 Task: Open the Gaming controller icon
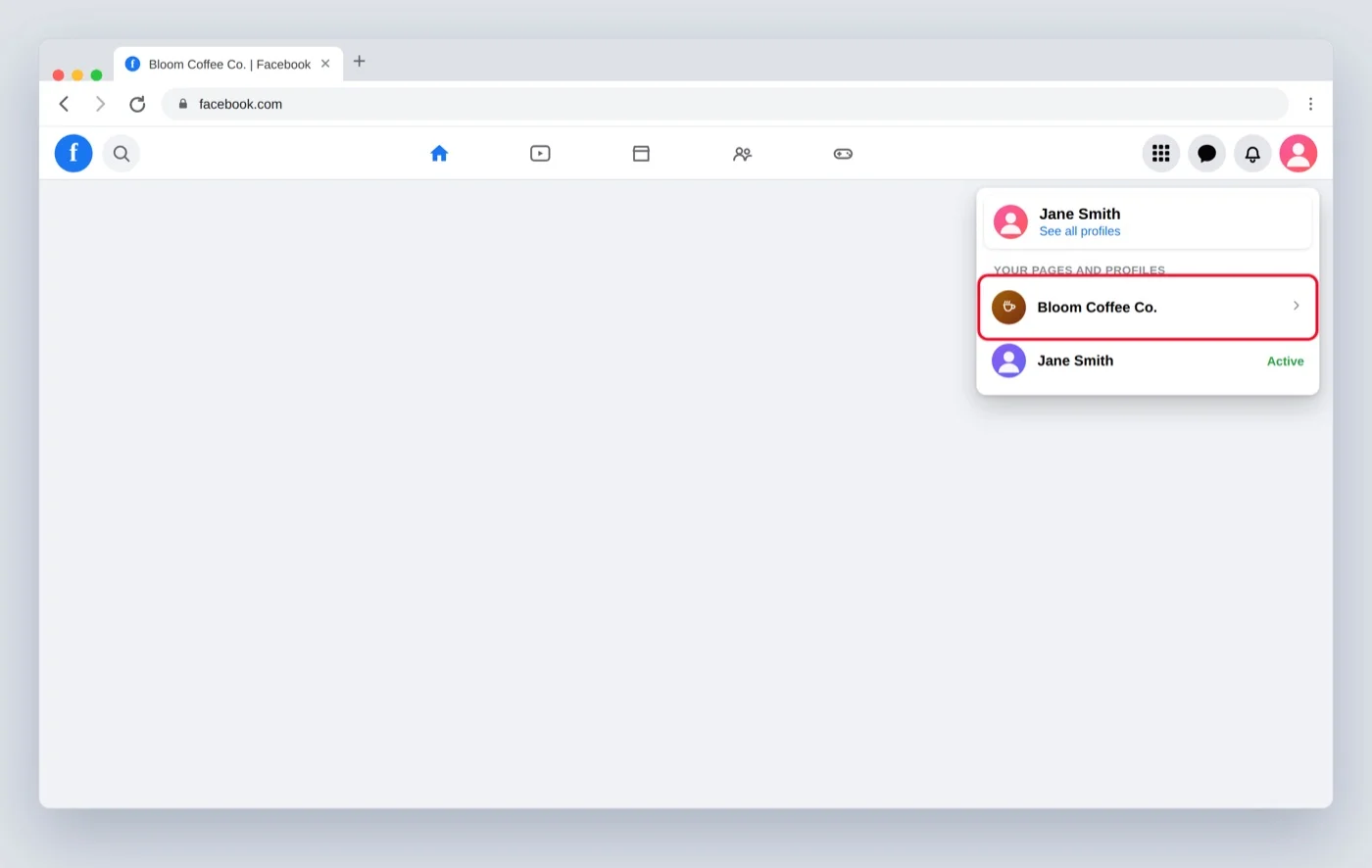[843, 154]
